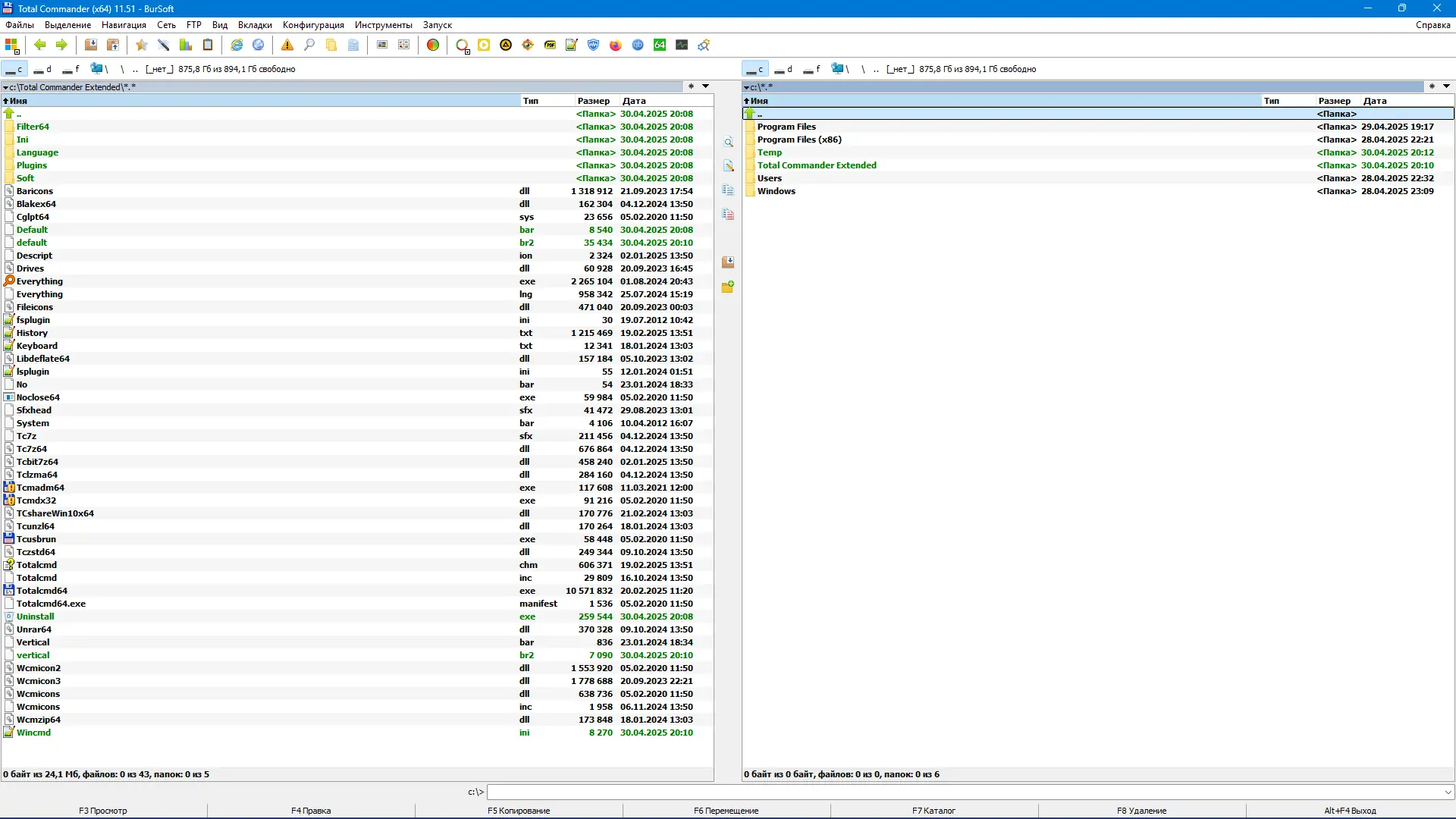Viewport: 1456px width, 819px height.
Task: Open the Конфигурация menu
Action: coord(313,25)
